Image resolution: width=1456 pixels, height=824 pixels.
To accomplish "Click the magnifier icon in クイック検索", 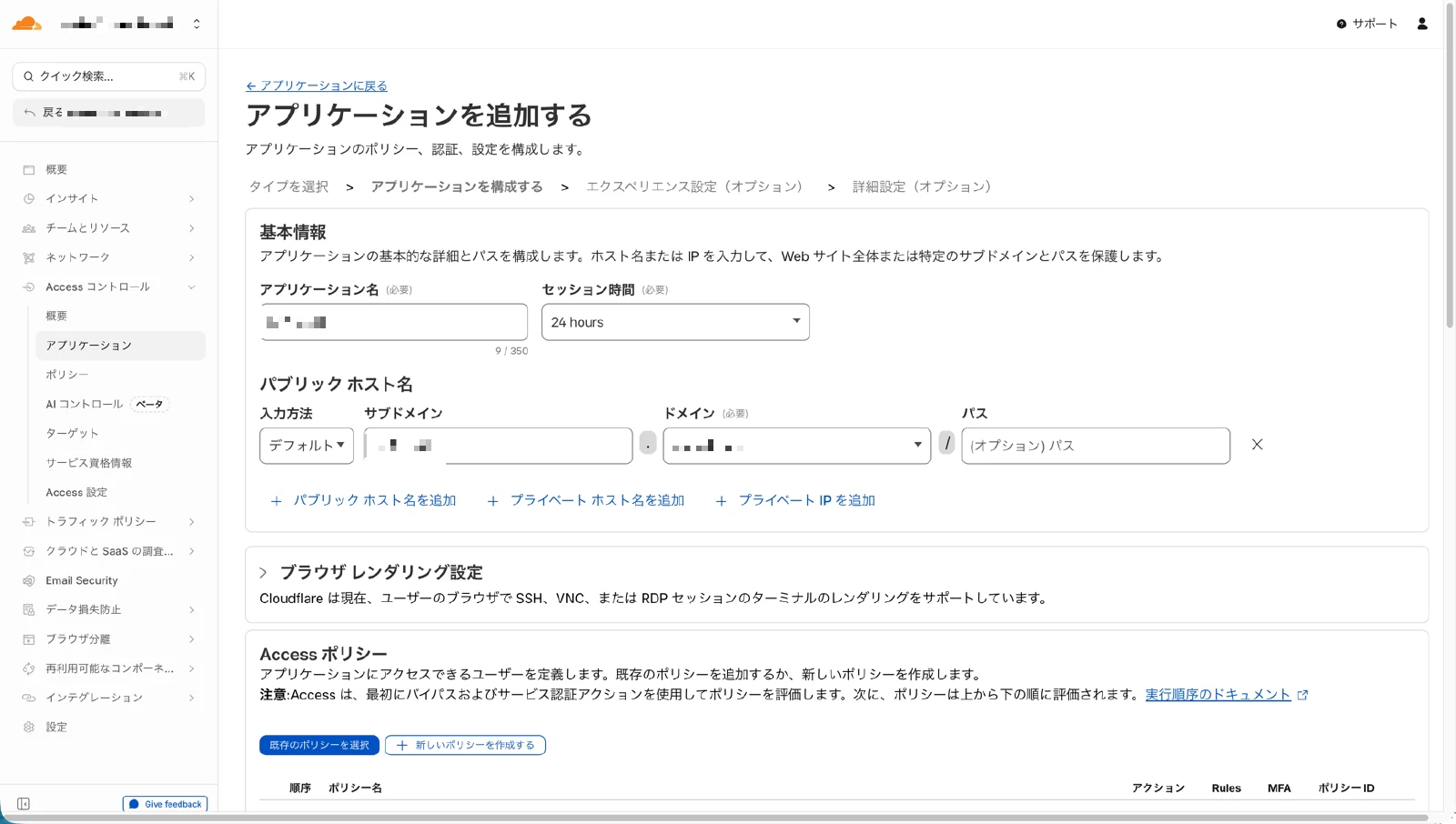I will pyautogui.click(x=28, y=76).
